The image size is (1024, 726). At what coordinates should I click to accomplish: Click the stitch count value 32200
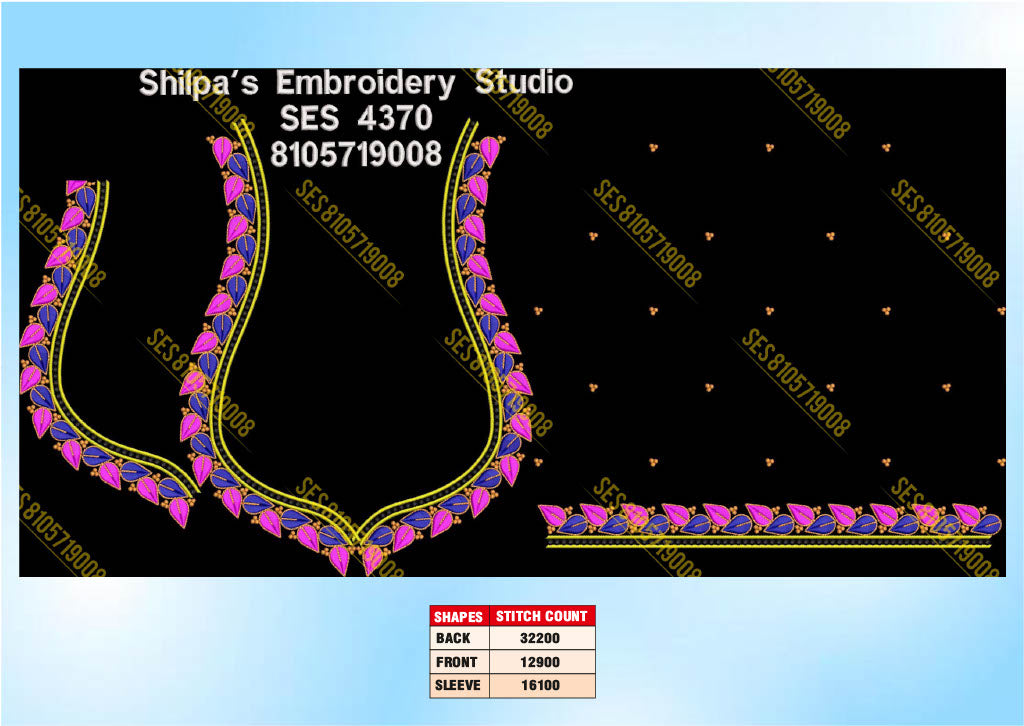(x=540, y=639)
